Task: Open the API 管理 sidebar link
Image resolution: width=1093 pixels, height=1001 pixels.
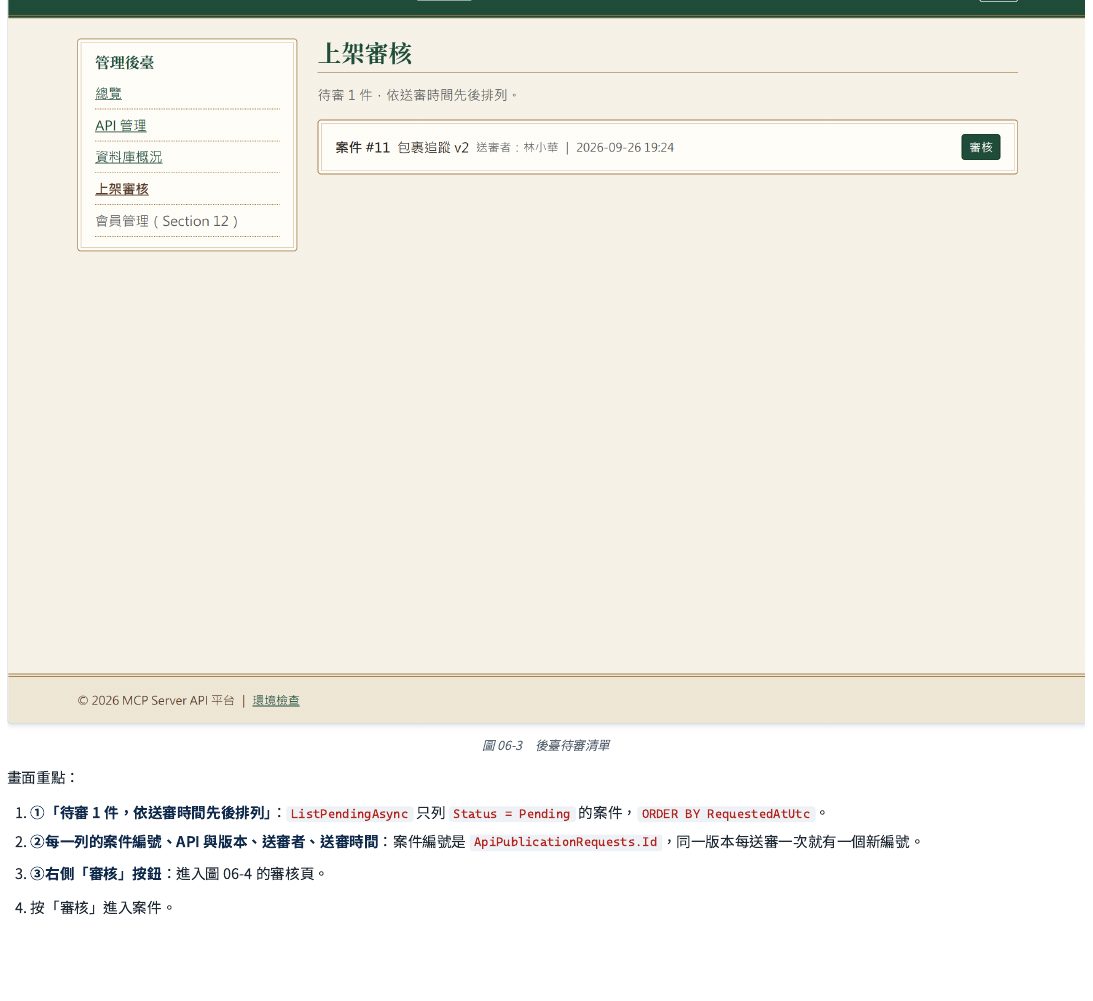Action: [121, 125]
